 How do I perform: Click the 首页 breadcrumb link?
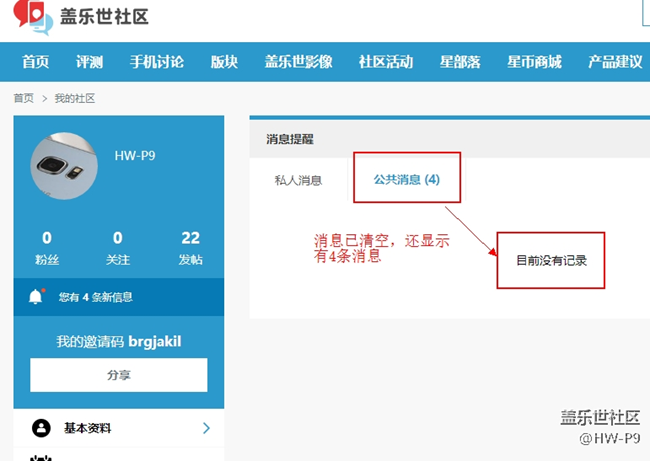pos(24,98)
